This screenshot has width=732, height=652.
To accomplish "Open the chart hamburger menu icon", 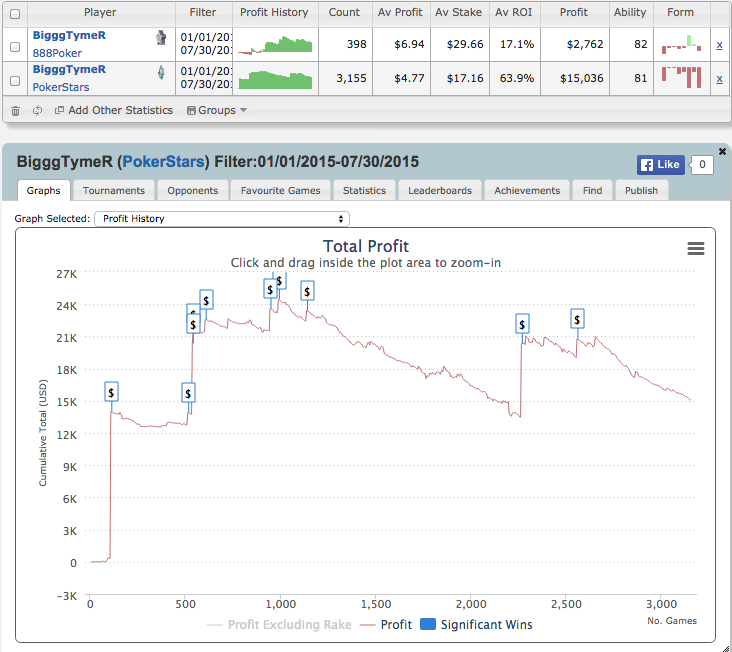I will tap(696, 248).
